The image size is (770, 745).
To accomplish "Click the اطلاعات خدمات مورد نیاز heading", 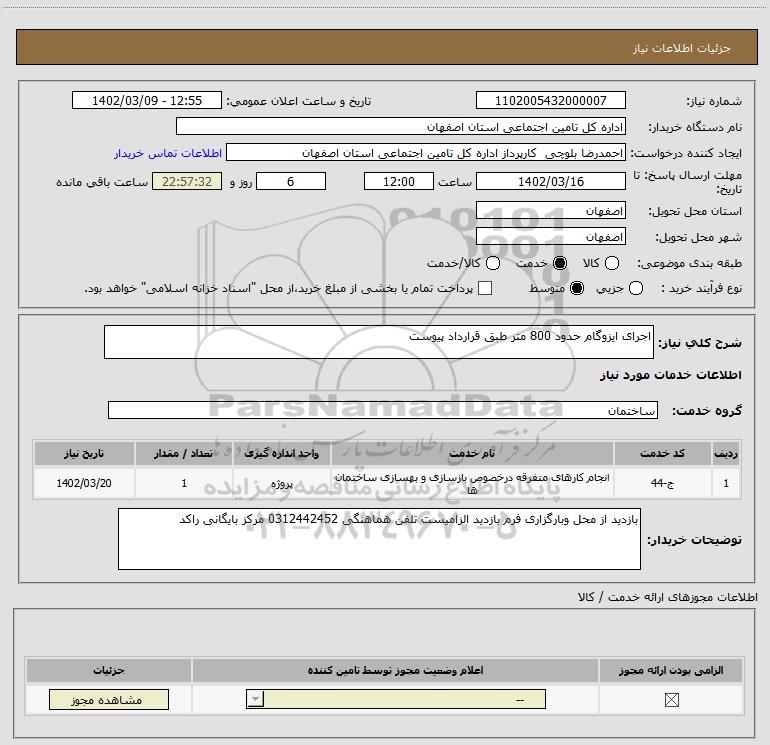I will click(x=670, y=375).
